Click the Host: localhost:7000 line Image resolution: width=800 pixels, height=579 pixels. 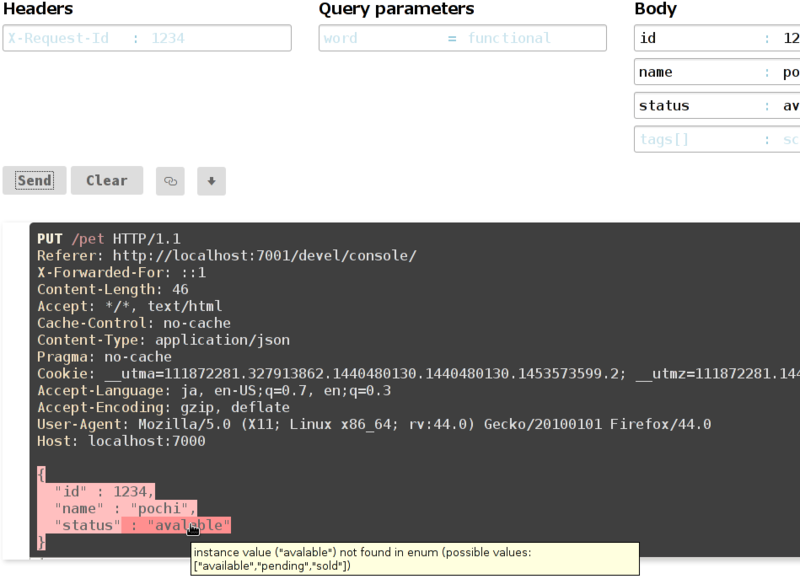pyautogui.click(x=121, y=441)
